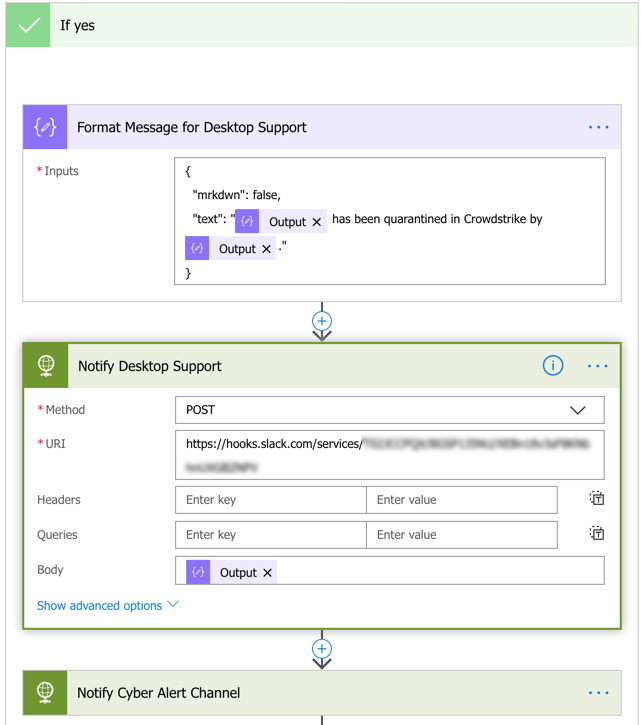Show info for Notify Desktop Support action
This screenshot has width=642, height=725.
552,366
